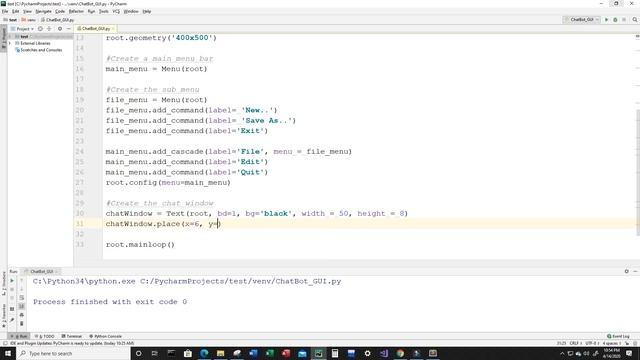Open the vertical Favorites tool window
Screen dimensions: 640x360
(4, 315)
